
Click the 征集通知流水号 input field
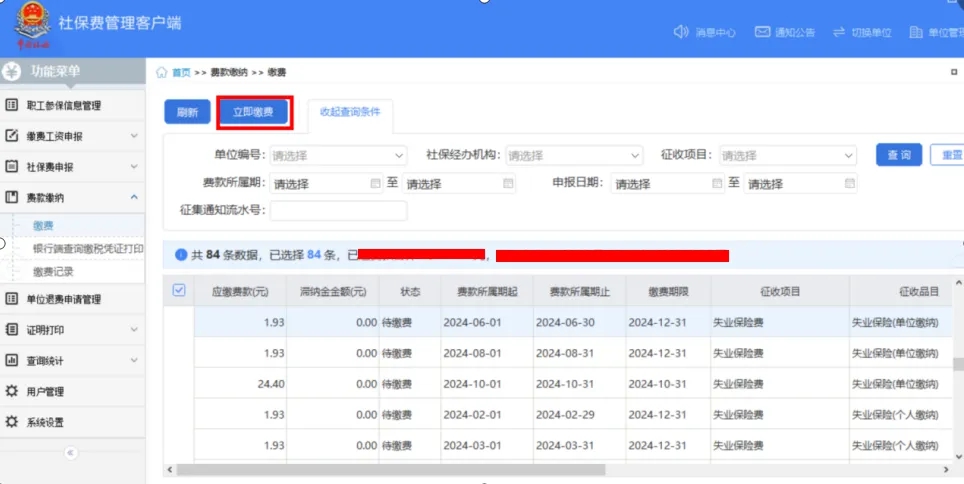pyautogui.click(x=338, y=210)
